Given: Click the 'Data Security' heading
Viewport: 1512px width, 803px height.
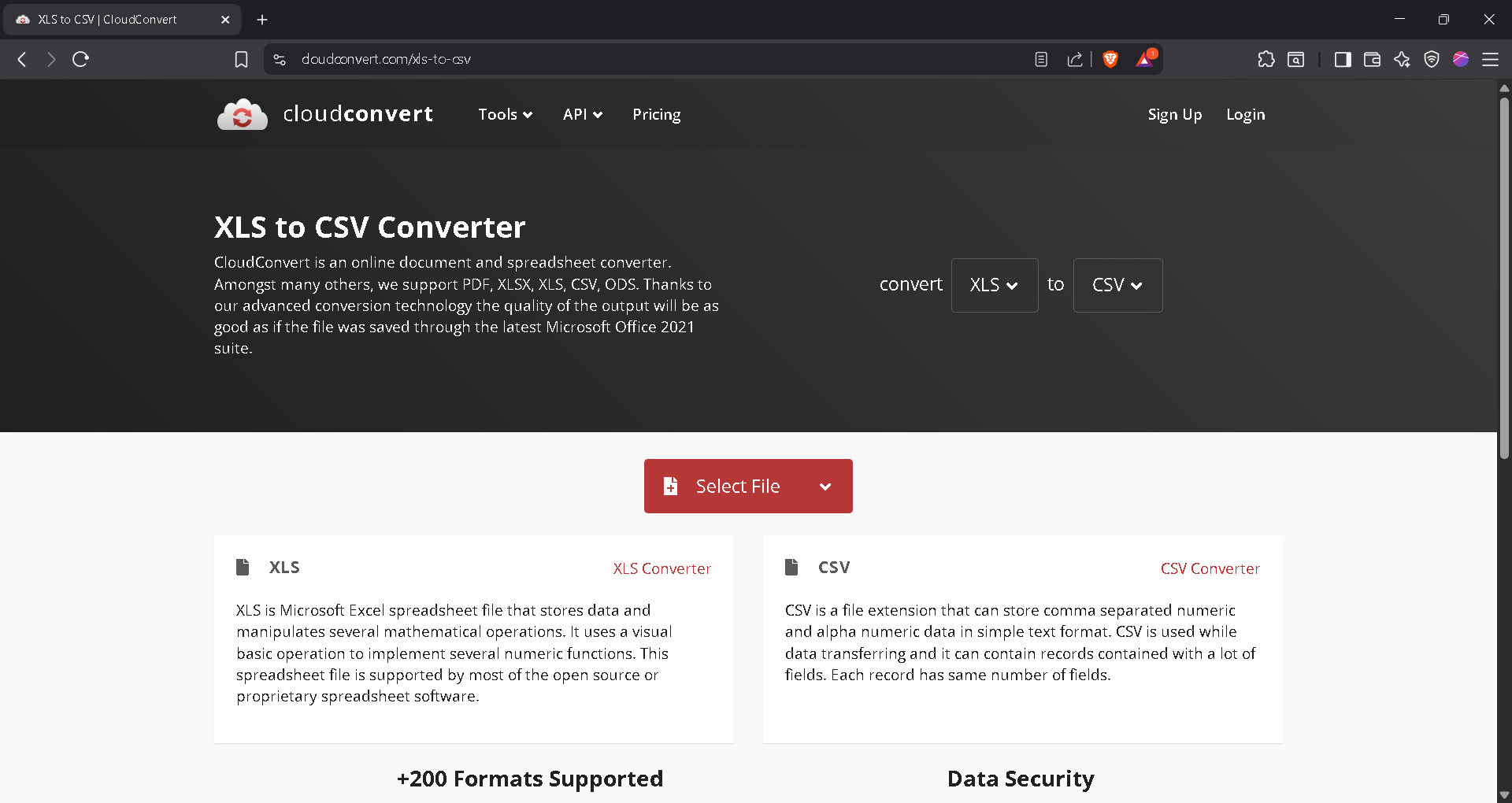Looking at the screenshot, I should 1021,779.
